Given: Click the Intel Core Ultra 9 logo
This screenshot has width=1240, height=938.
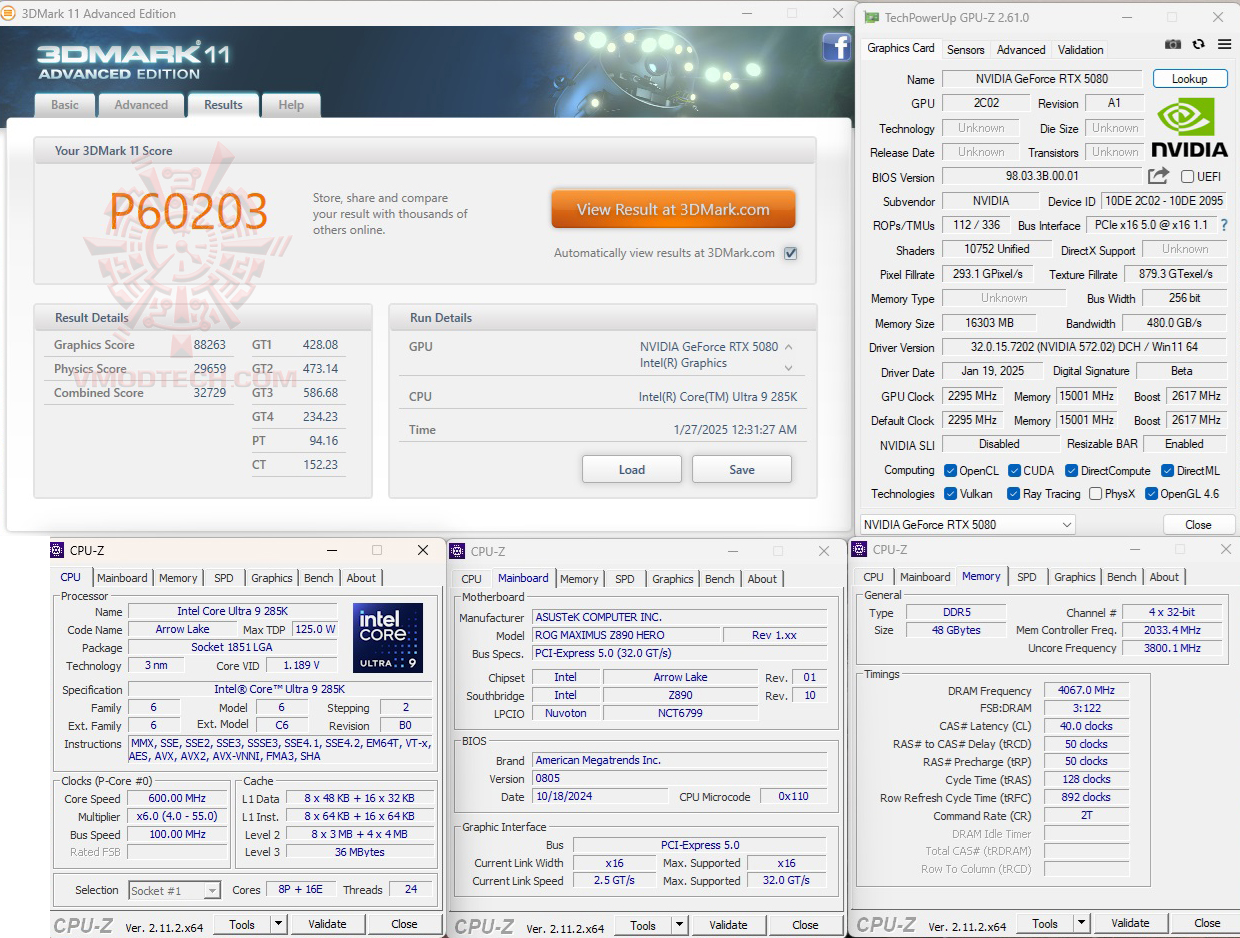Looking at the screenshot, I should pyautogui.click(x=387, y=638).
